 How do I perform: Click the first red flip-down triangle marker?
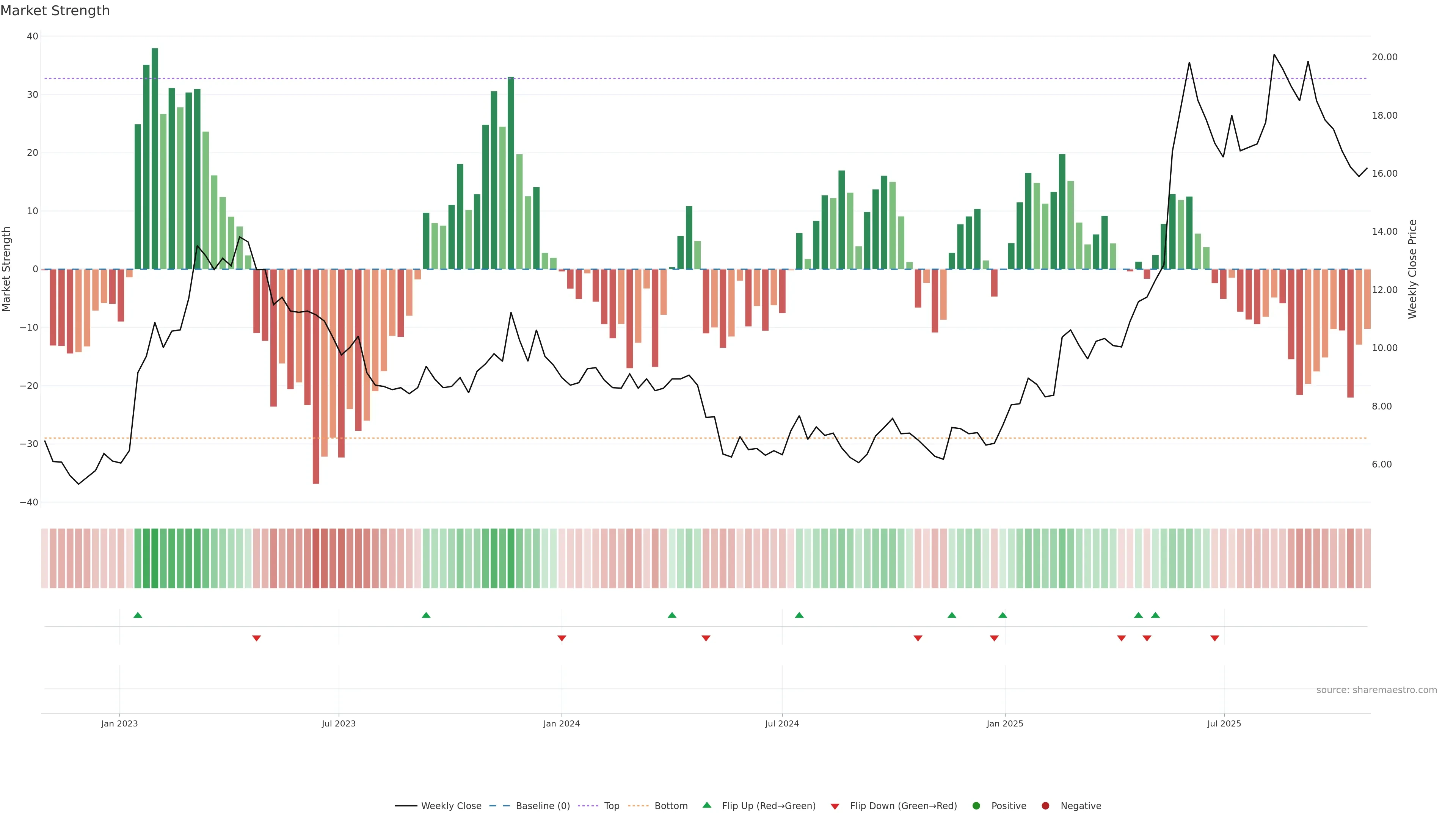257,638
